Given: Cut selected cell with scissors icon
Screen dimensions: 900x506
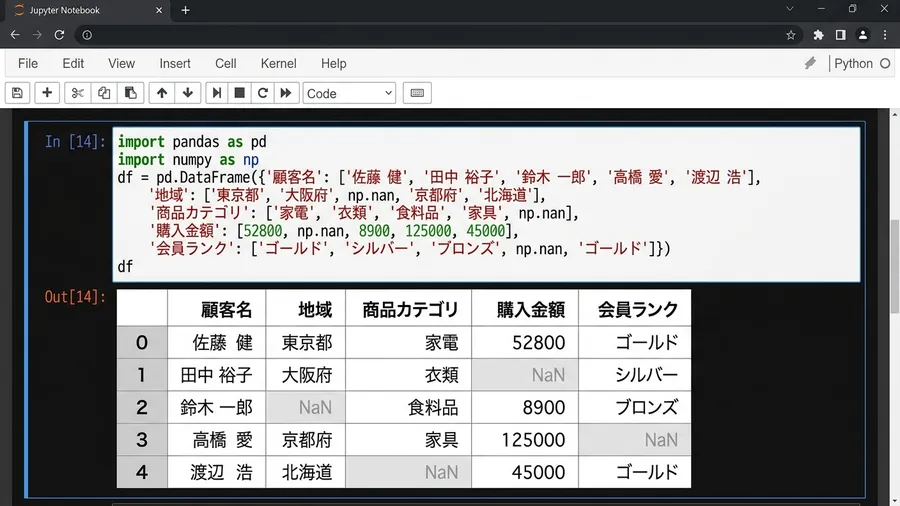Looking at the screenshot, I should coord(77,93).
